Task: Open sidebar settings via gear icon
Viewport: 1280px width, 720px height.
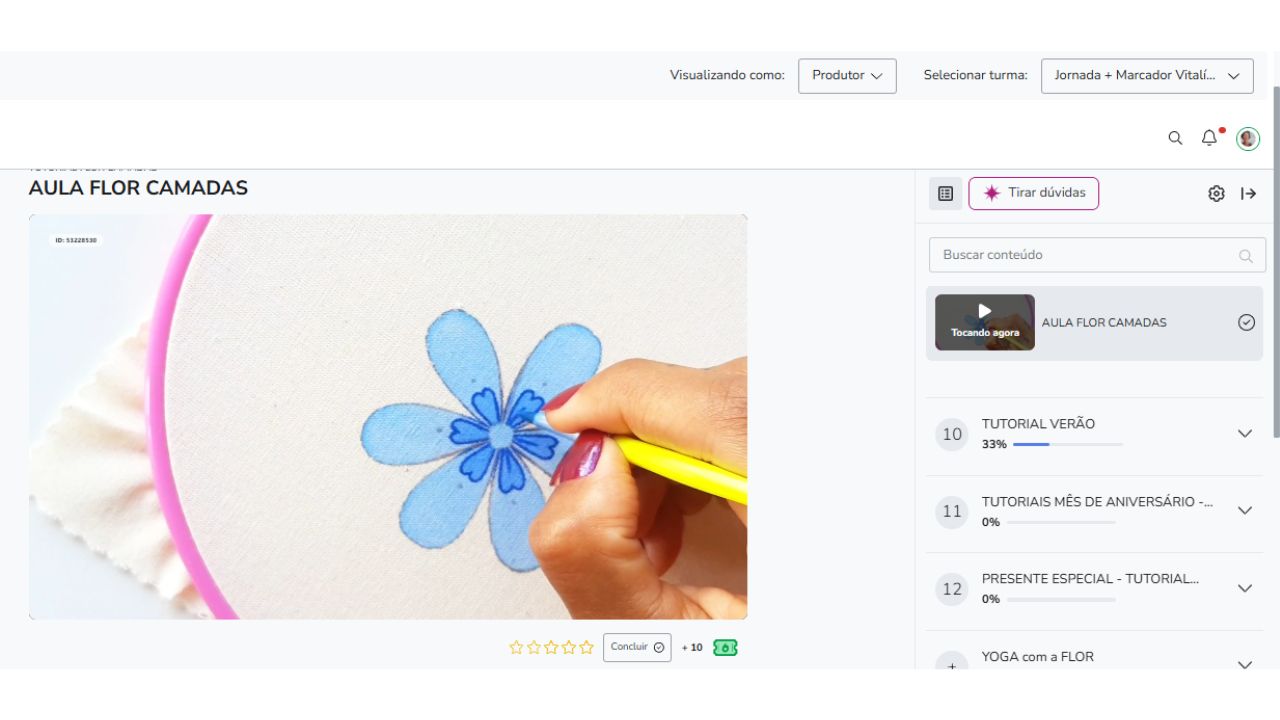Action: (x=1216, y=193)
